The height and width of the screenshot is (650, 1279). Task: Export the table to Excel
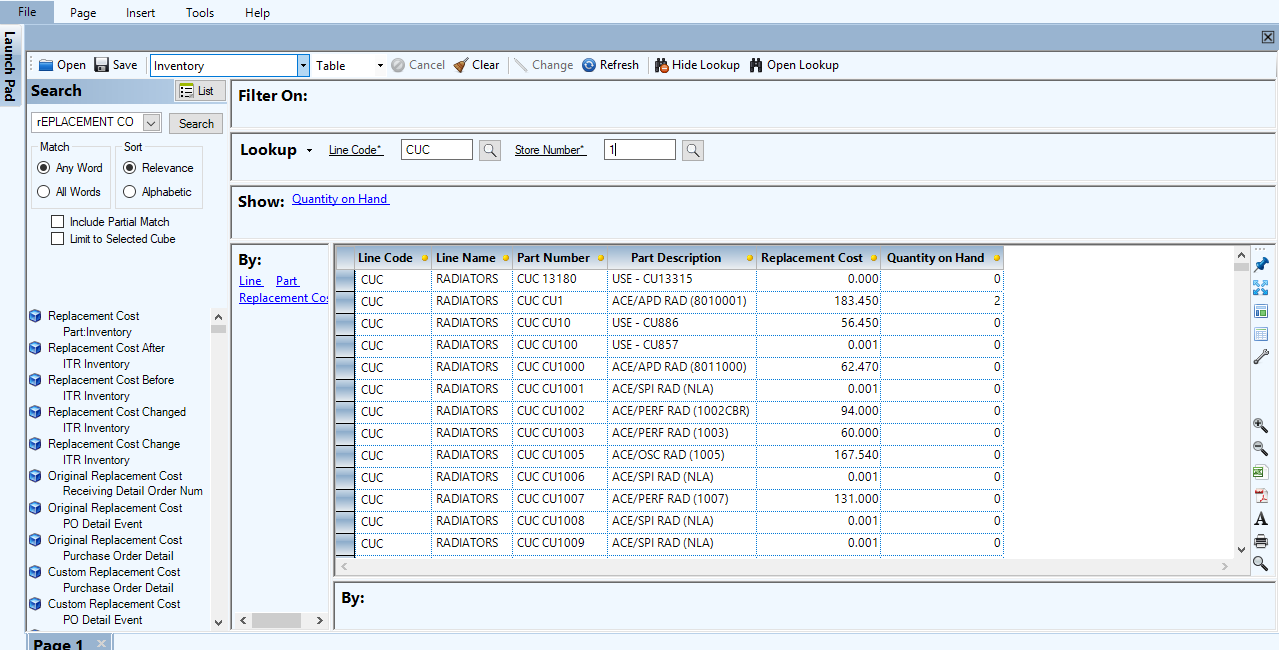[x=1260, y=472]
